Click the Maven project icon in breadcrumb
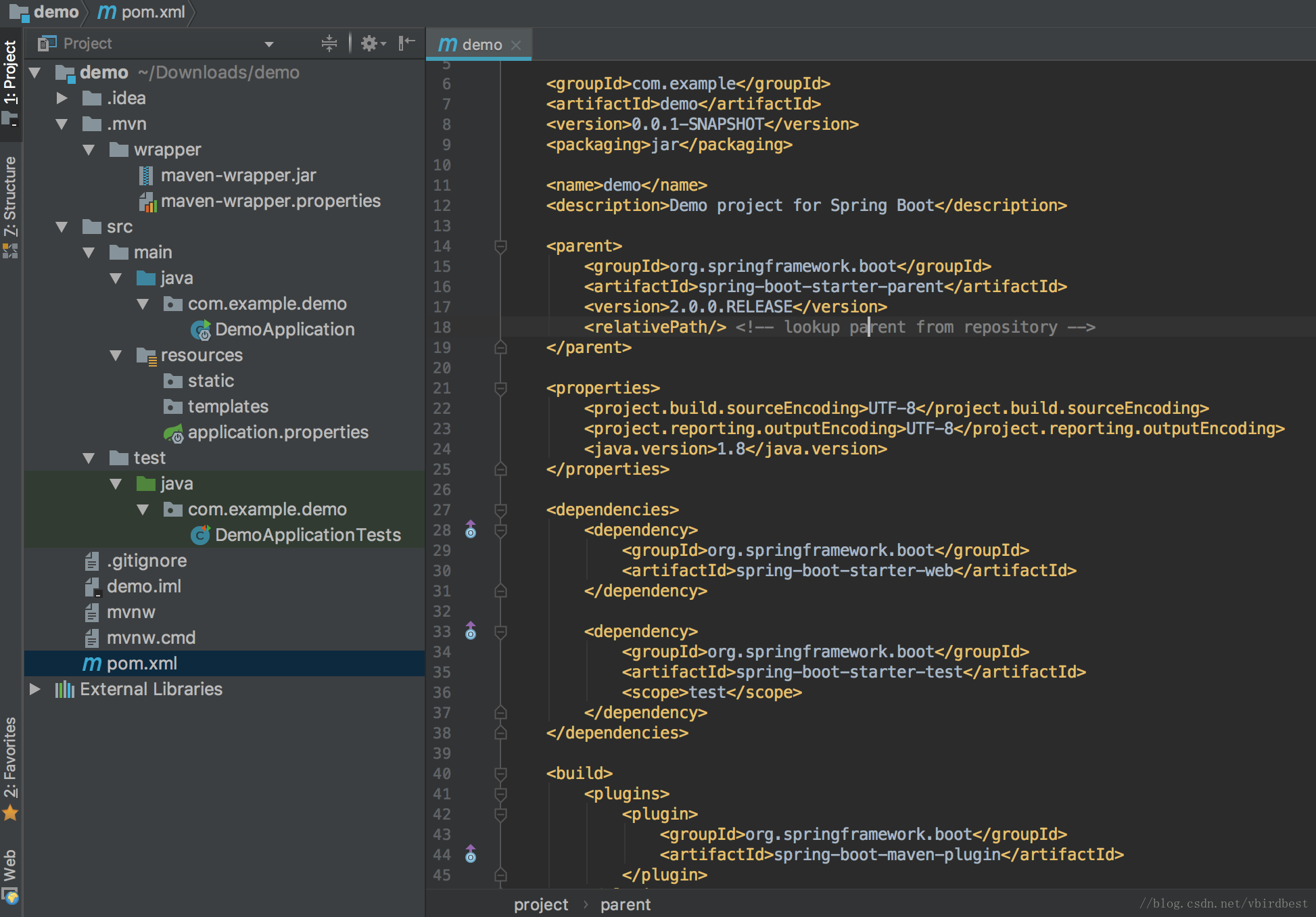The image size is (1316, 917). coord(100,11)
